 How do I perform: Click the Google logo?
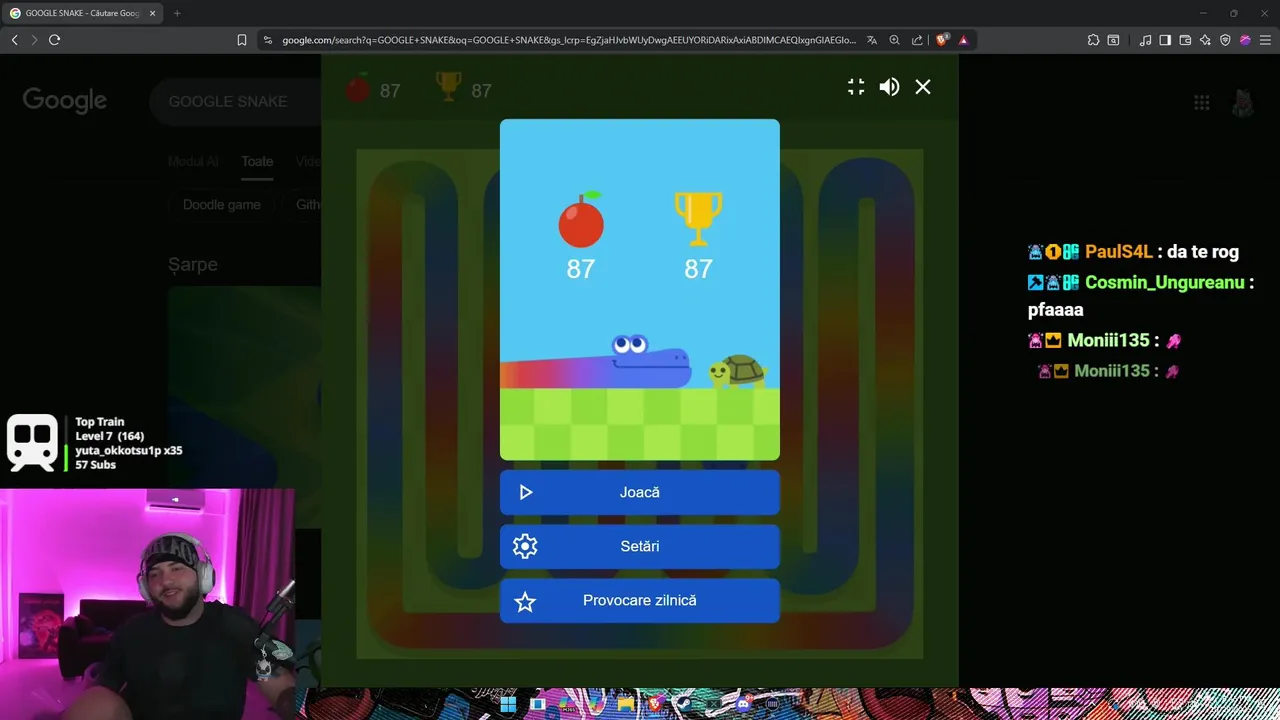[x=65, y=100]
